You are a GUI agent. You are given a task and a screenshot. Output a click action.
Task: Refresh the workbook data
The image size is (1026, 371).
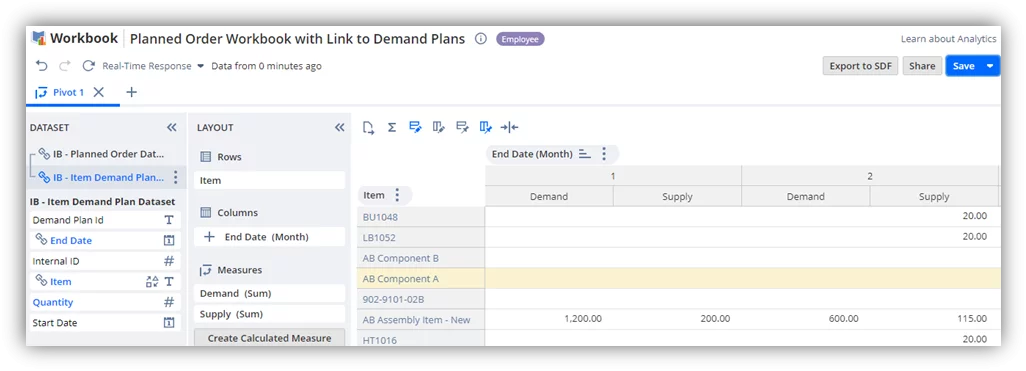(x=88, y=66)
